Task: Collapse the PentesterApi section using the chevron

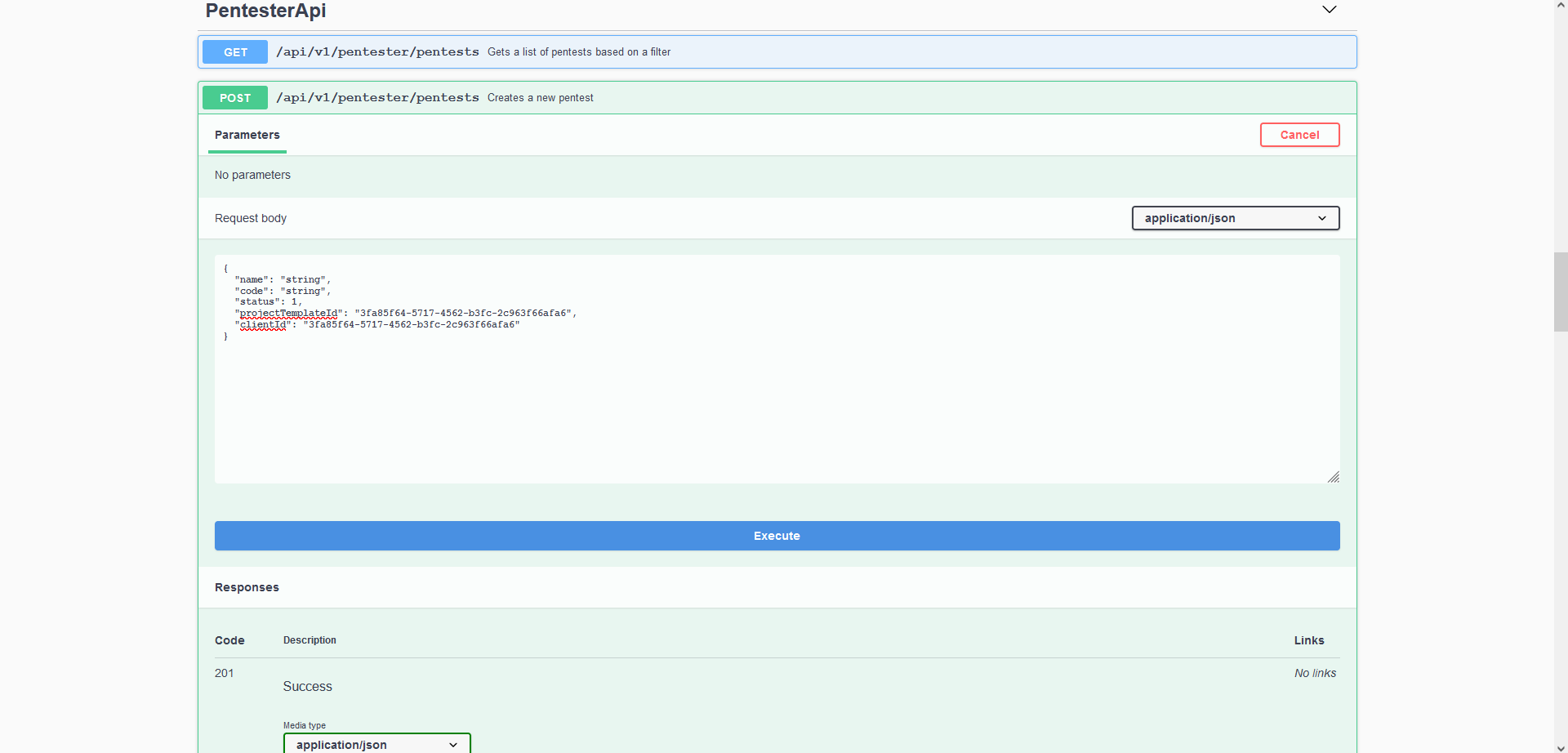Action: coord(1330,9)
